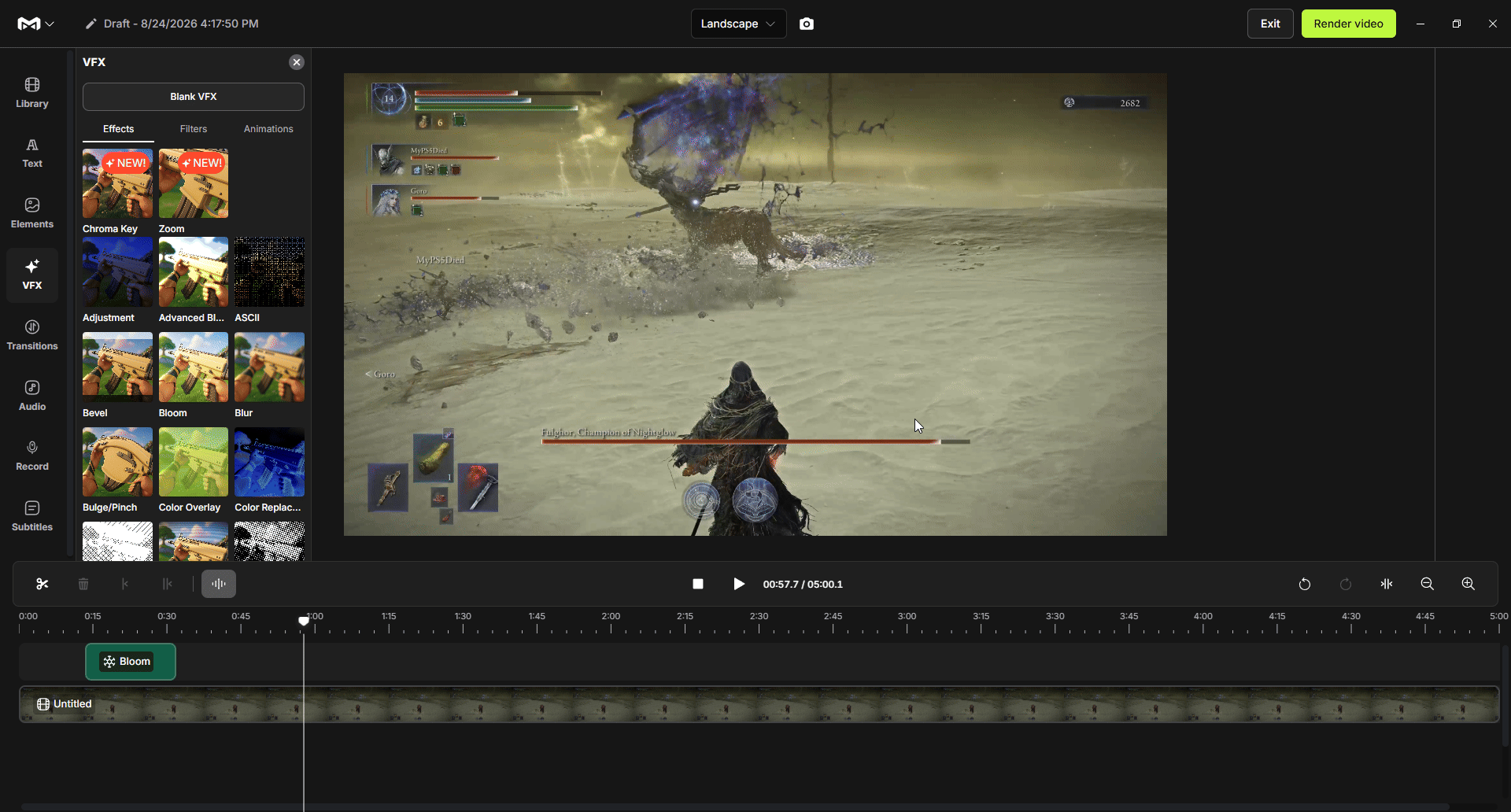This screenshot has width=1511, height=812.
Task: Switch to the Filters tab
Action: (194, 129)
